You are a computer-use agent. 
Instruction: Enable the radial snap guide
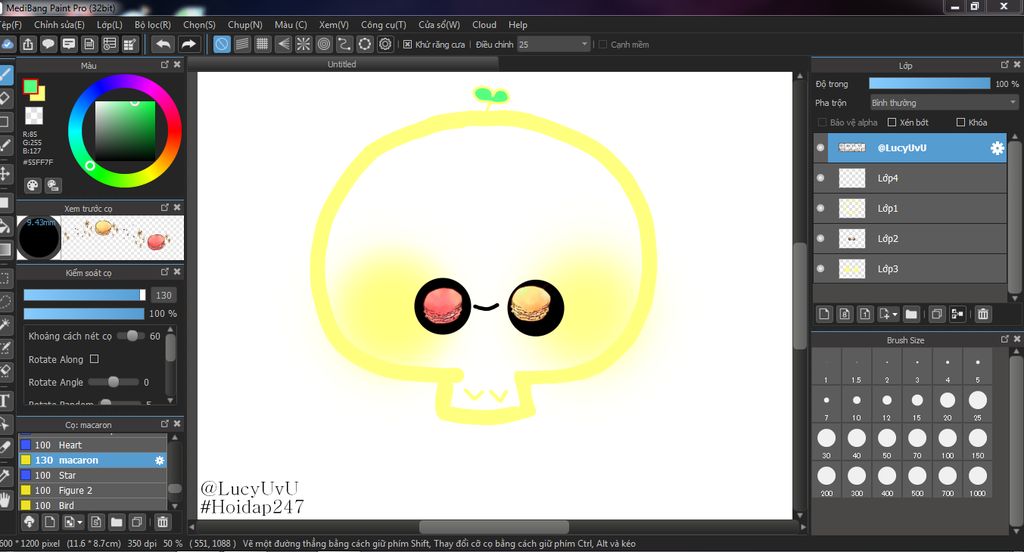coord(304,44)
